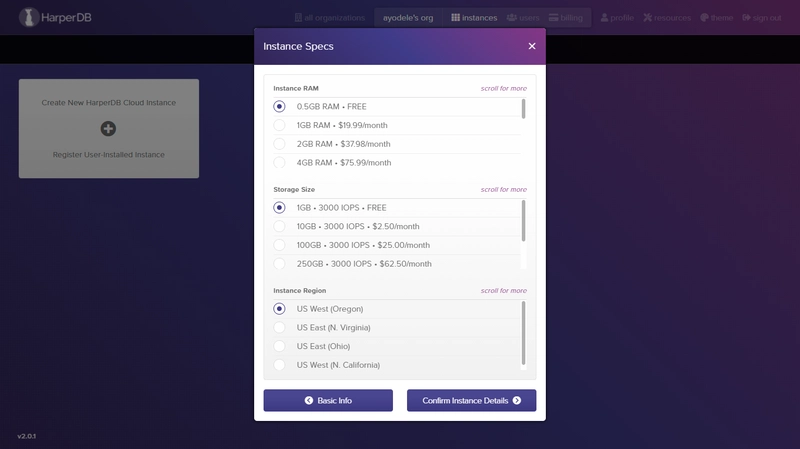This screenshot has height=449, width=800.
Task: Click the Instance RAM list scrollbar
Action: (523, 109)
